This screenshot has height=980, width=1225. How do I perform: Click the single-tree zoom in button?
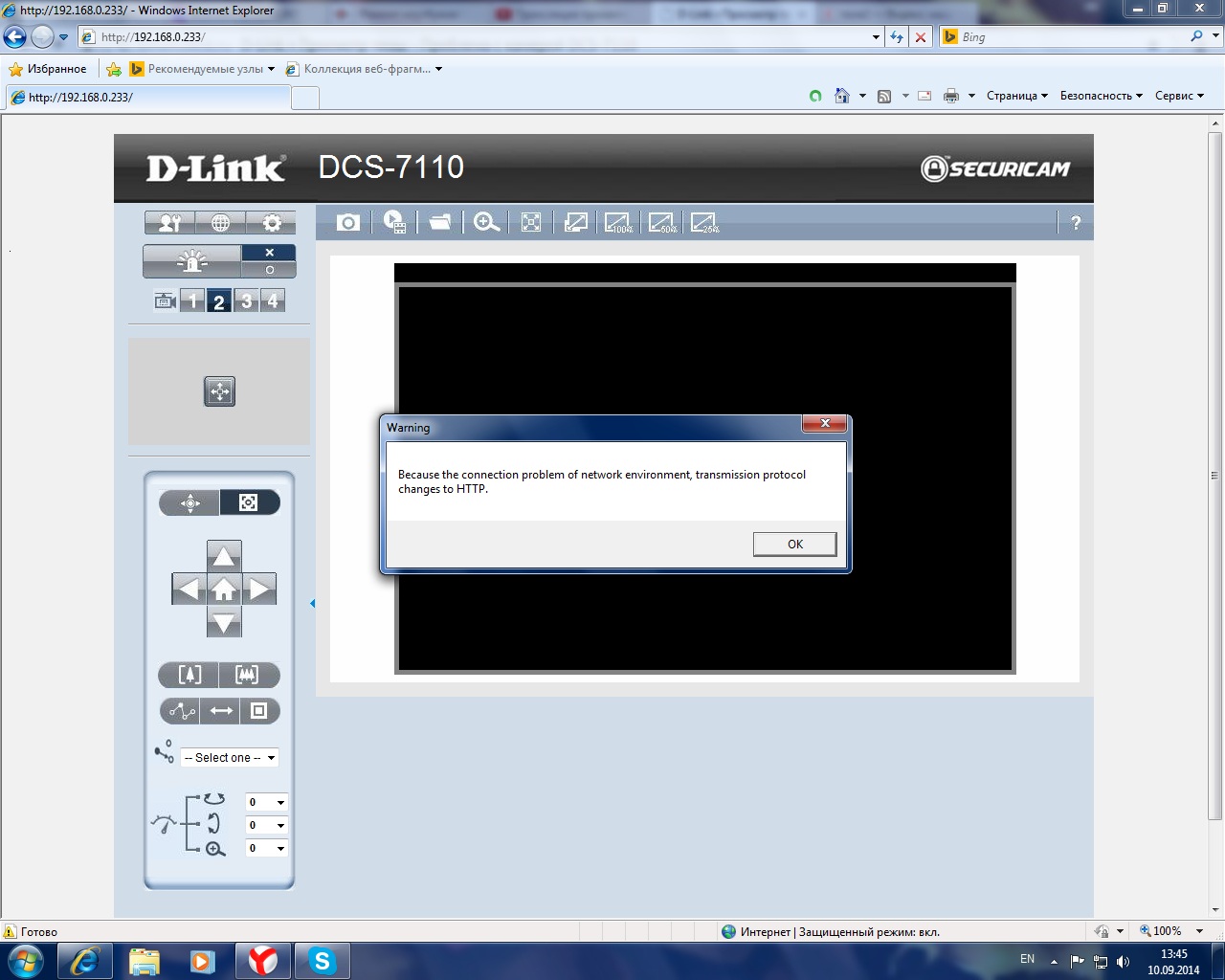(x=189, y=675)
